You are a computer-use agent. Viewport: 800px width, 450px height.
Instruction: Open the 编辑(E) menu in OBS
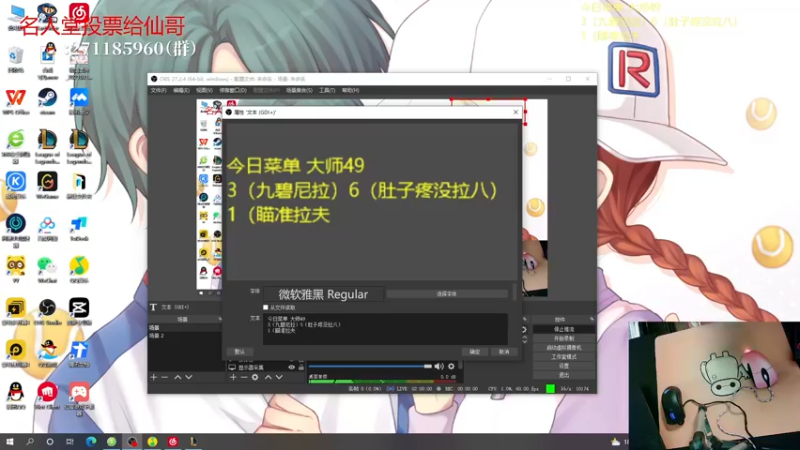(181, 90)
